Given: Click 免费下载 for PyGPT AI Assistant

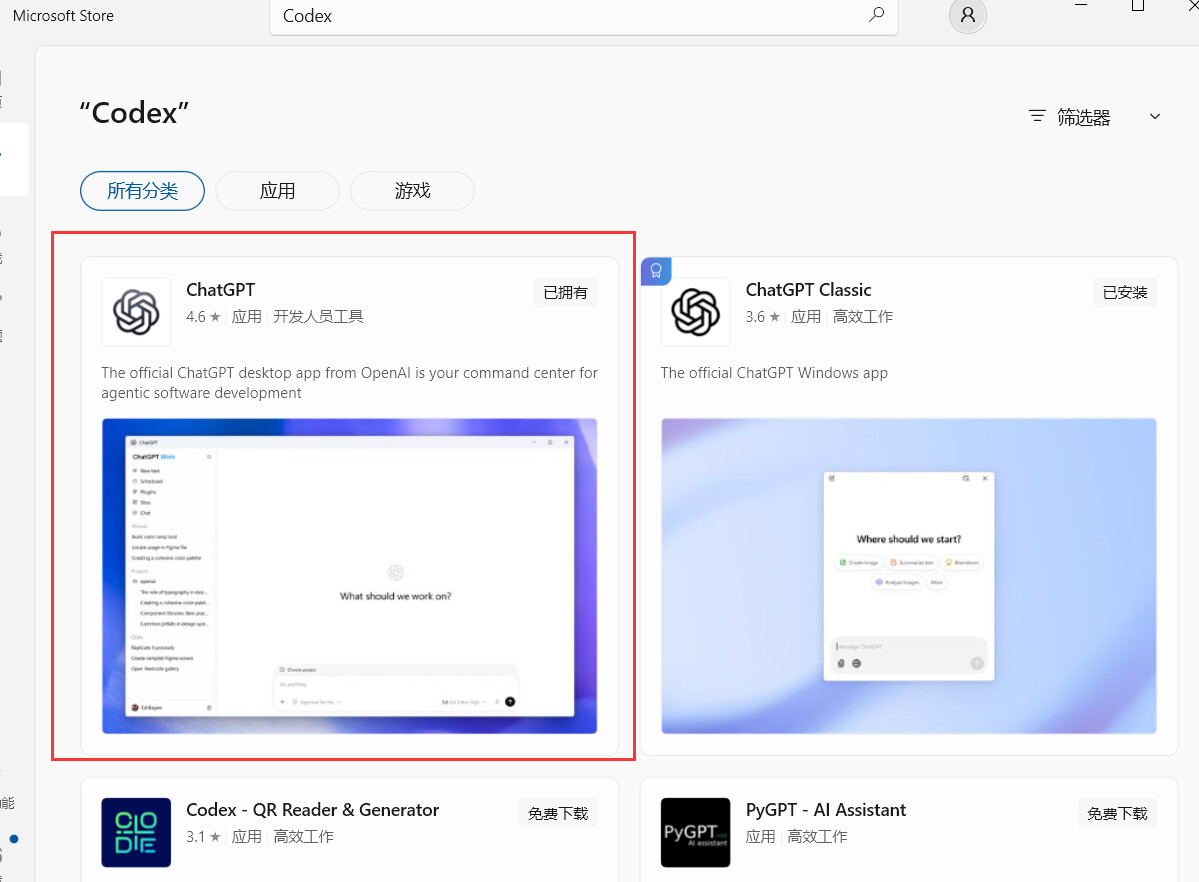Looking at the screenshot, I should point(1117,813).
